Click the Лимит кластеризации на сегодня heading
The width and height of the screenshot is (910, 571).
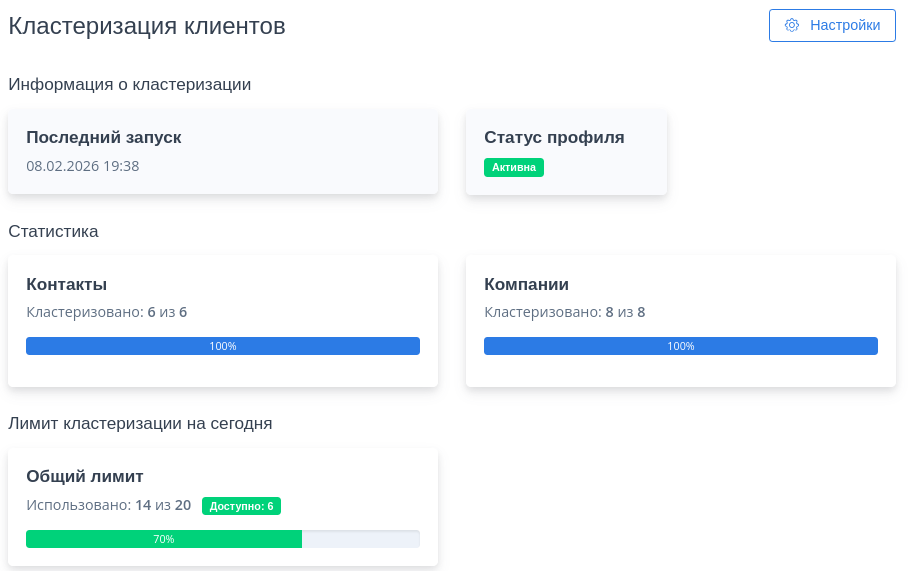pyautogui.click(x=140, y=423)
